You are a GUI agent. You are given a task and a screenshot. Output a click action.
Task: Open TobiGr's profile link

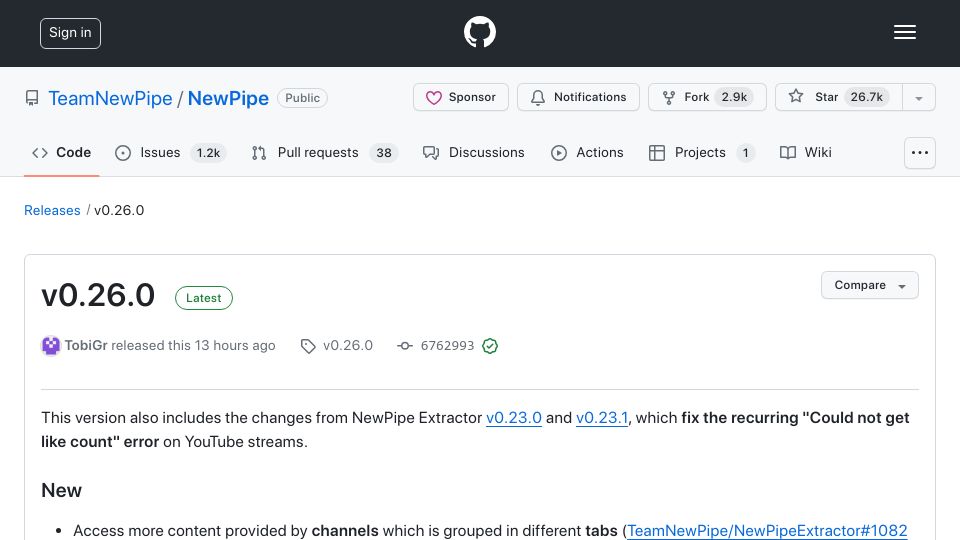tap(86, 345)
